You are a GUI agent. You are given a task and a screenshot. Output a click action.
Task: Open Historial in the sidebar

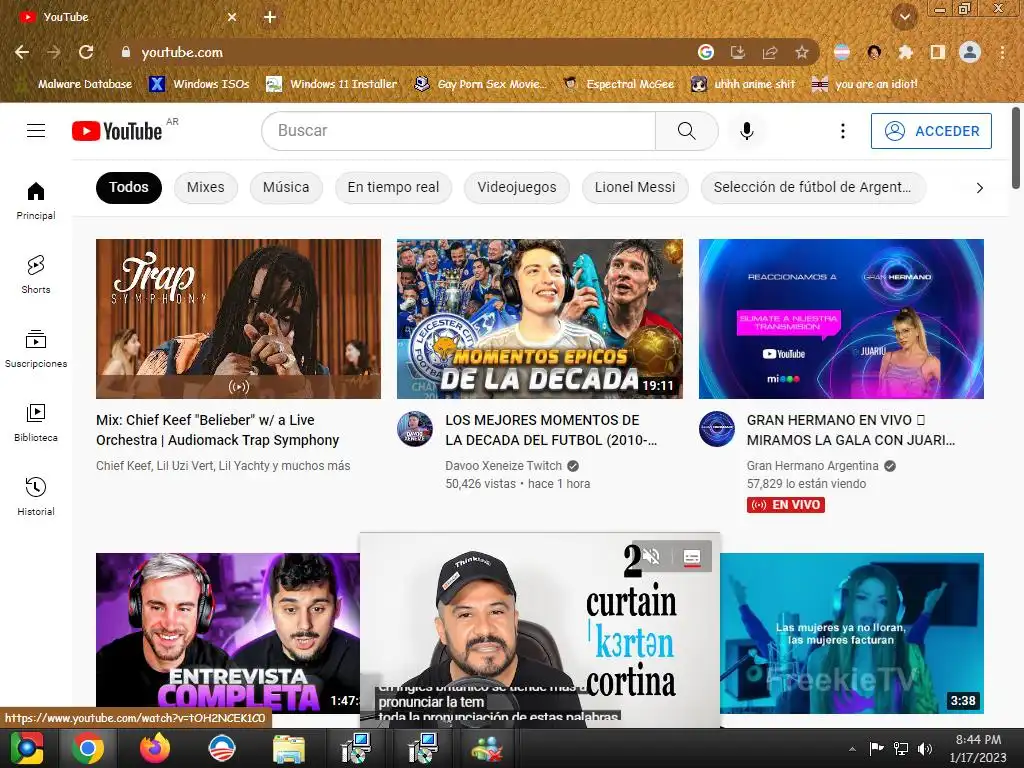click(36, 496)
